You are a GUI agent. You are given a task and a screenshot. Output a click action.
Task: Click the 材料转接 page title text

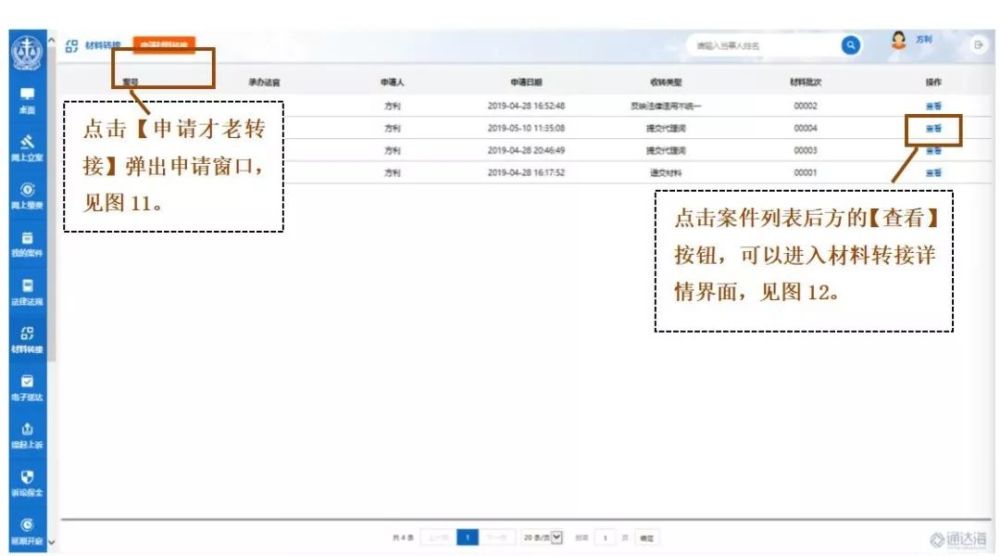point(103,45)
